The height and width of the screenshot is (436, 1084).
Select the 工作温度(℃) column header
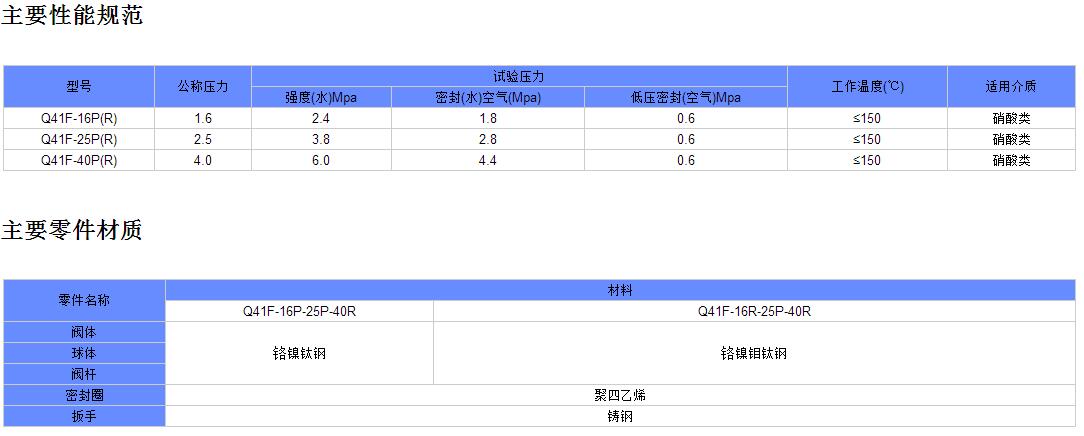click(867, 87)
